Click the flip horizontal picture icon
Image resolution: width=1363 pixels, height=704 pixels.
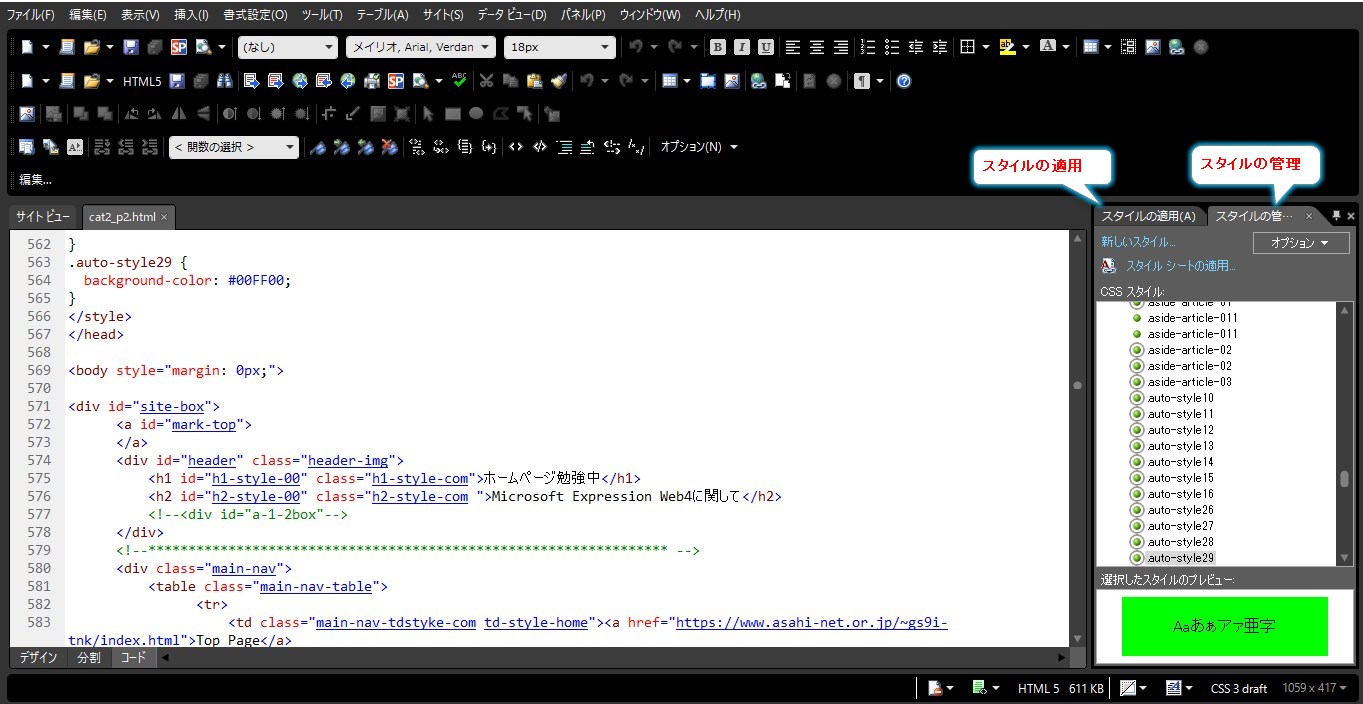pyautogui.click(x=180, y=114)
